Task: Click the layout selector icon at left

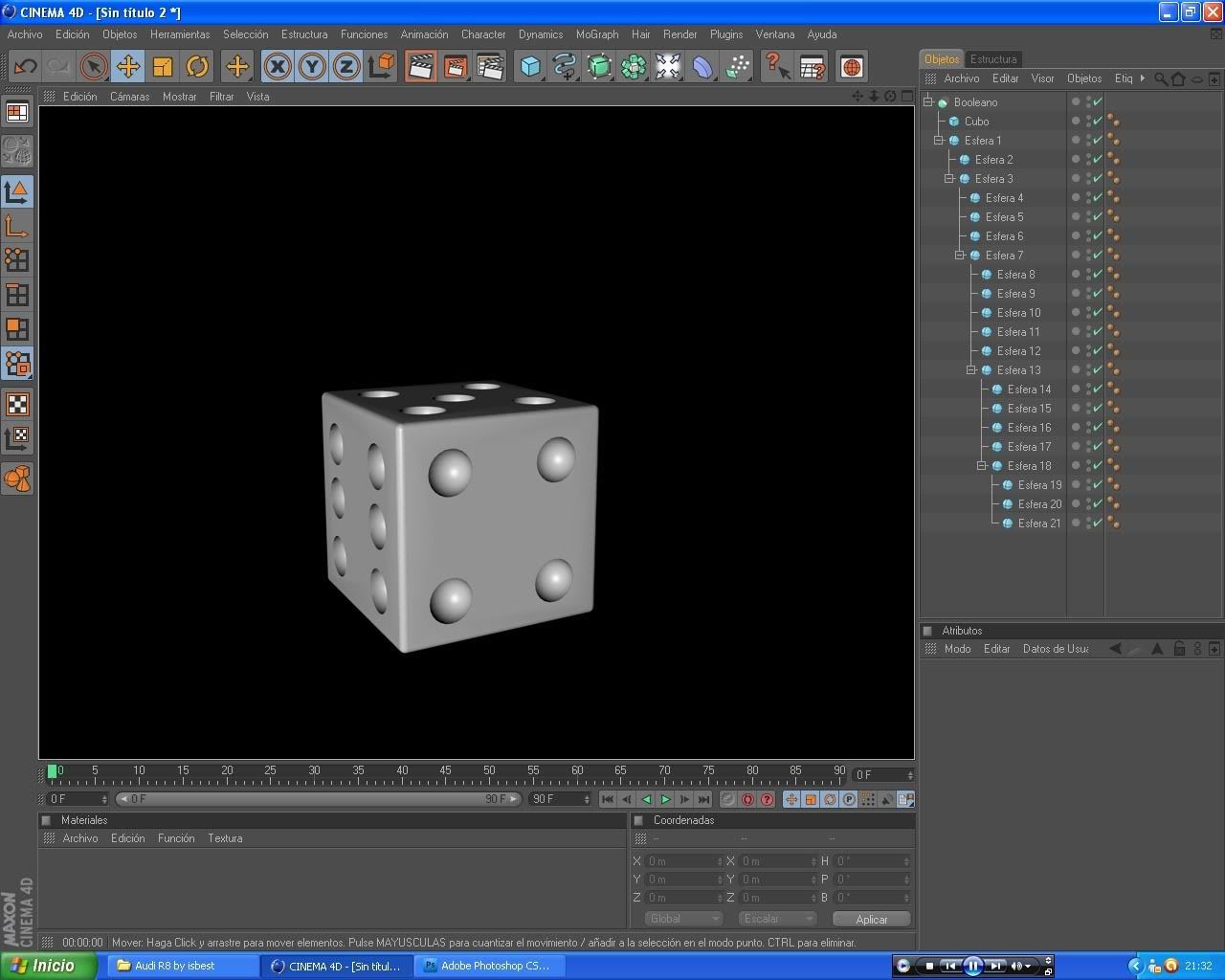Action: [17, 113]
